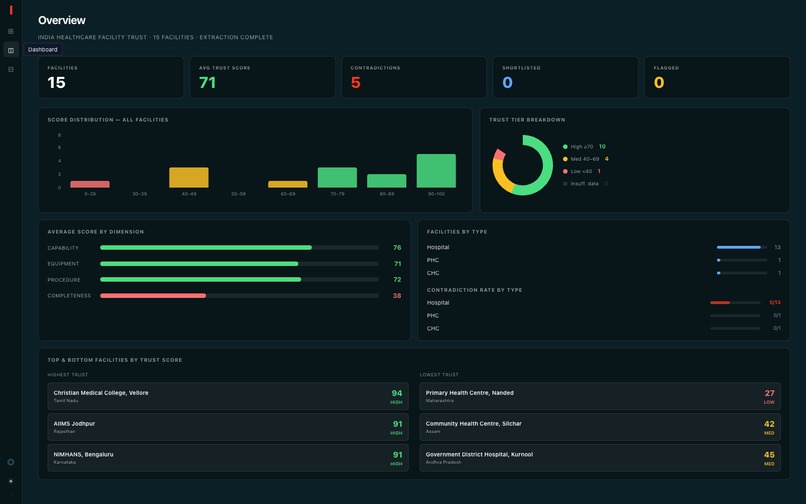Screen dimensions: 806x504
Task: Click Hospital contradiction rate red bar
Action: click(x=720, y=303)
